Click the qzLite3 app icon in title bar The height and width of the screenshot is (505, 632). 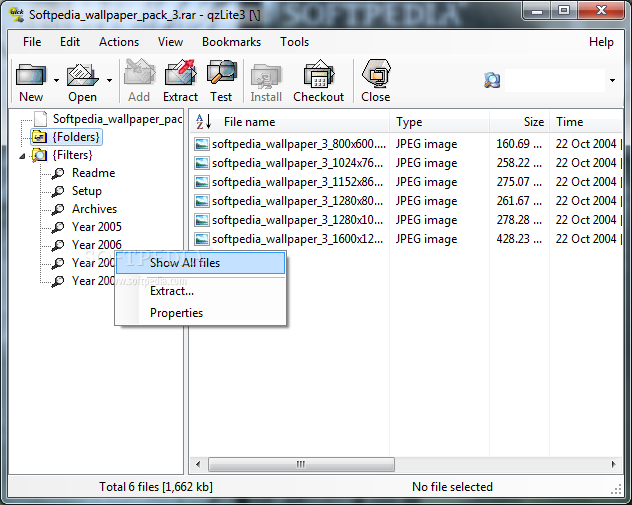point(17,15)
